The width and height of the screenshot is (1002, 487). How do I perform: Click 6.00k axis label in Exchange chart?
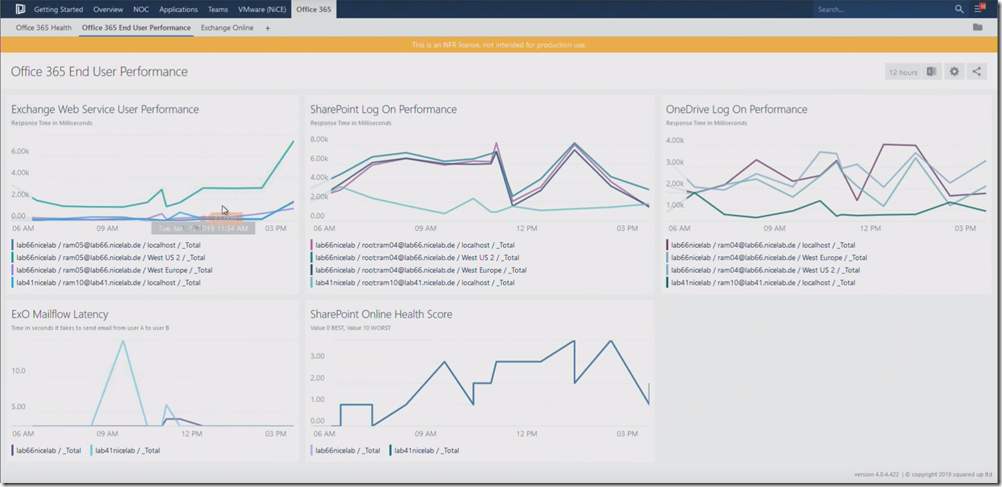point(20,151)
